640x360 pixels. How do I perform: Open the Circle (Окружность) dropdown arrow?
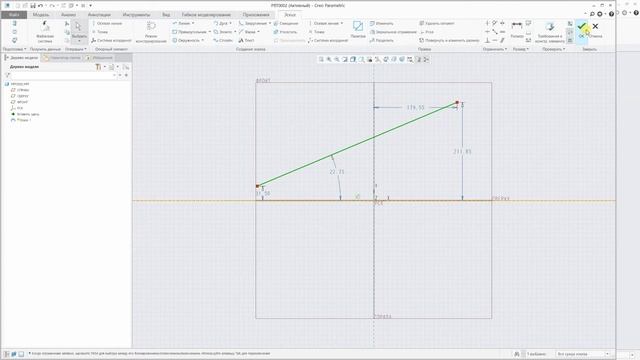(202, 40)
